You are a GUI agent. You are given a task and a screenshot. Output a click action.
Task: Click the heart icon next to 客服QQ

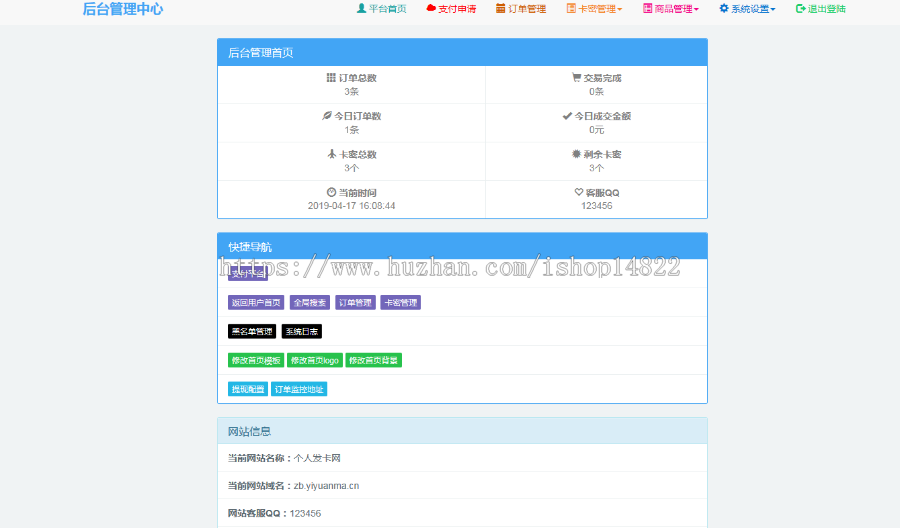coord(579,192)
